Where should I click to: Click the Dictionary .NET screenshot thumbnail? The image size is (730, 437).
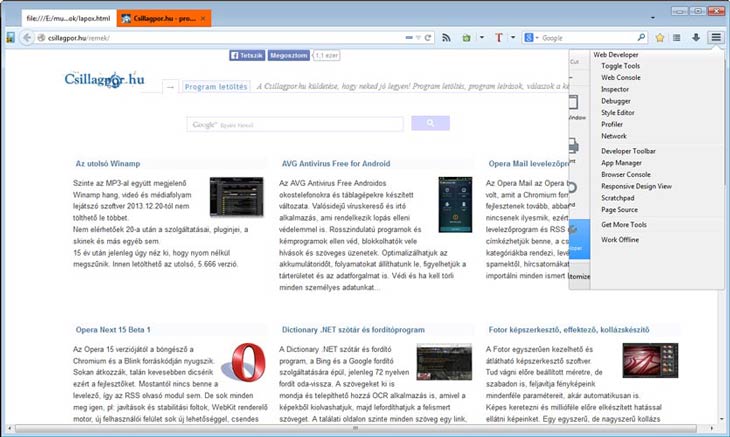click(x=444, y=362)
